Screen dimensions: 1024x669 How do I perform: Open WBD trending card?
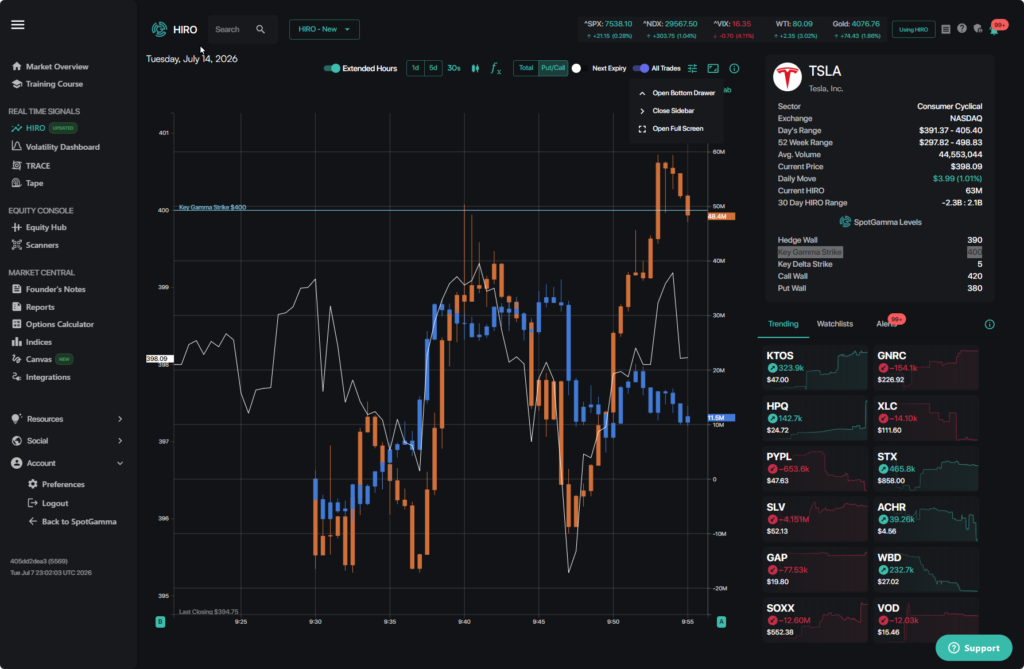[x=926, y=570]
